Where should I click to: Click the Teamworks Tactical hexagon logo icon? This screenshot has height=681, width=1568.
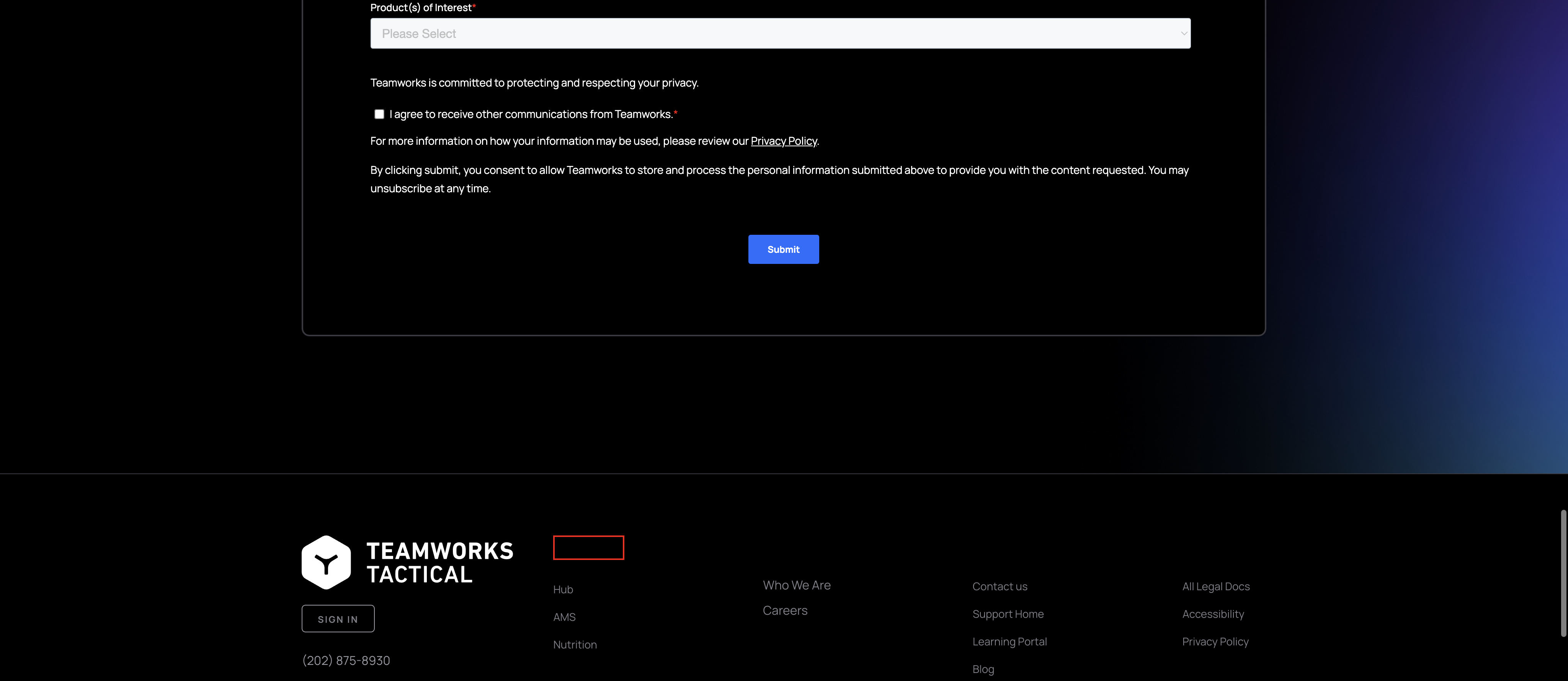point(326,562)
